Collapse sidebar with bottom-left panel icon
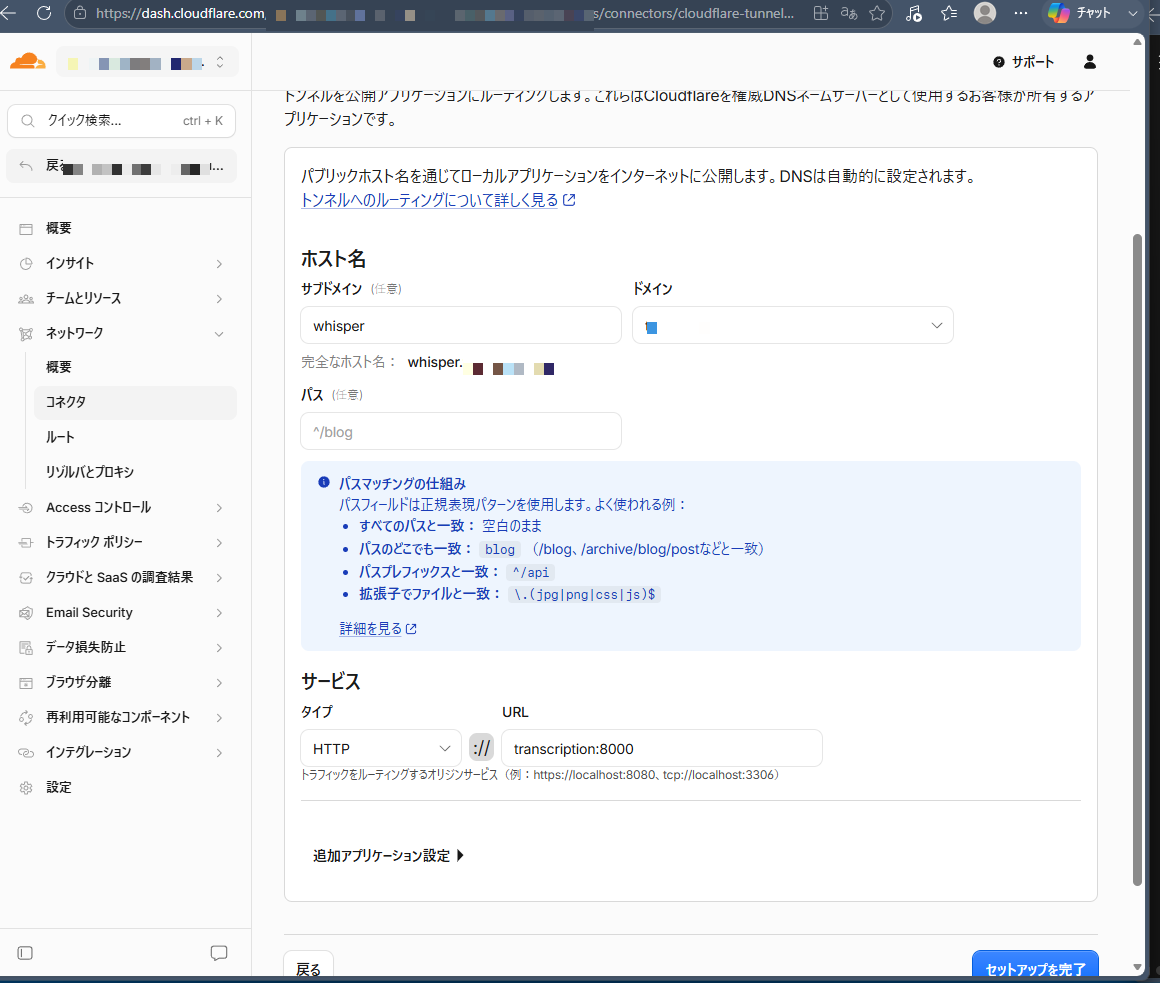This screenshot has width=1160, height=983. pyautogui.click(x=25, y=953)
